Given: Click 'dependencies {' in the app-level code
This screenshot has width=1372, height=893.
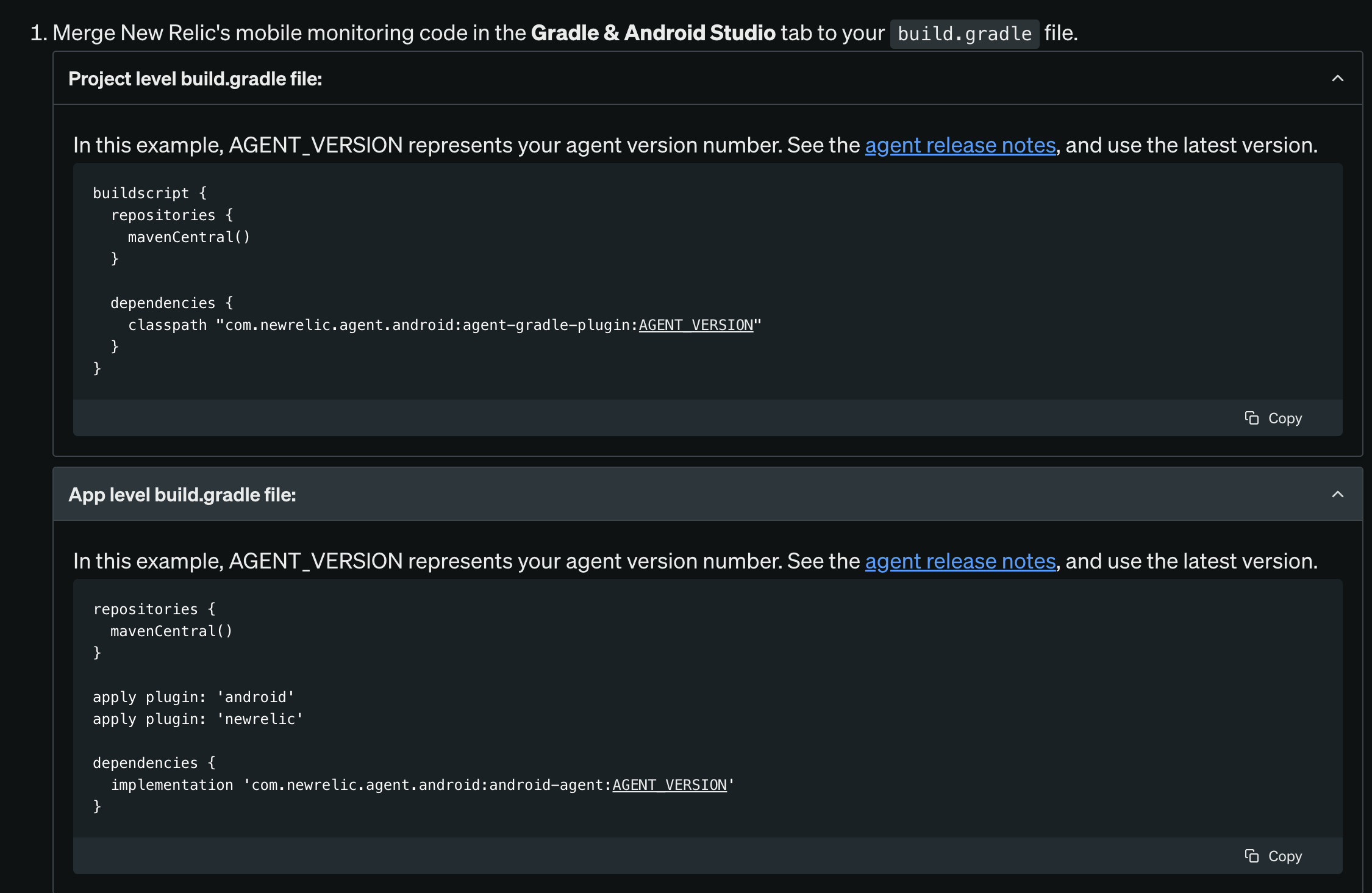Looking at the screenshot, I should point(154,763).
